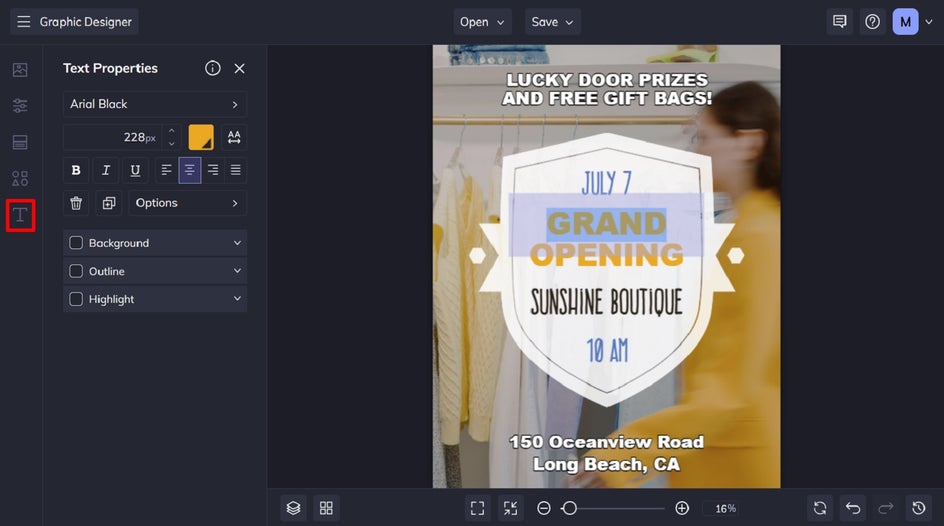
Task: Select the JULY 7 text
Action: pyautogui.click(x=606, y=183)
